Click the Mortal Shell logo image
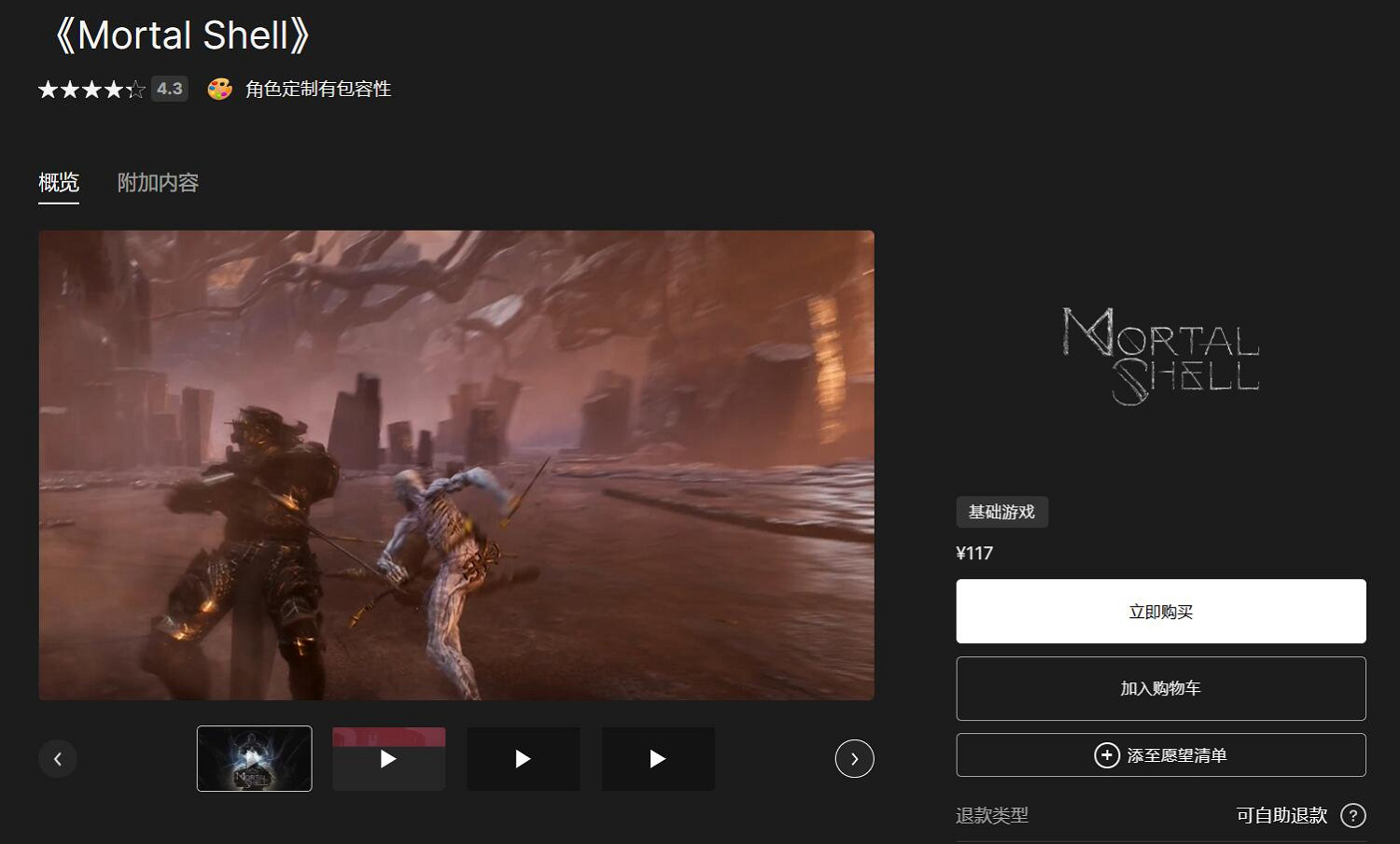Screen dimensions: 1400x844 [x=1160, y=357]
